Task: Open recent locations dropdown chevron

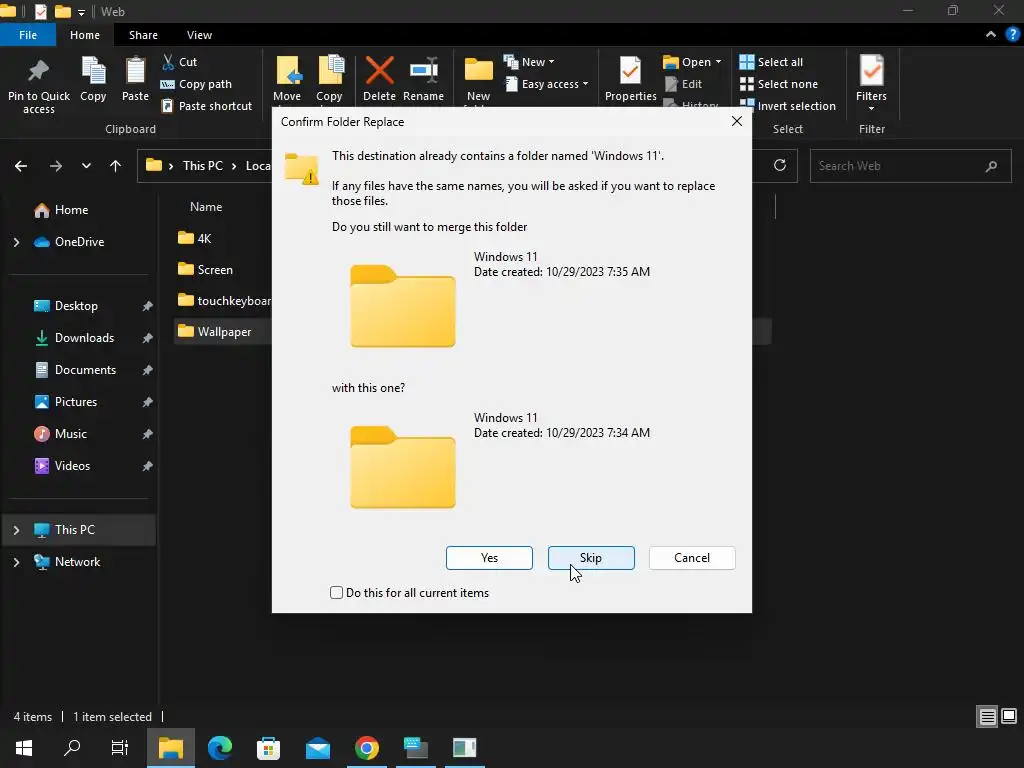Action: pyautogui.click(x=86, y=166)
